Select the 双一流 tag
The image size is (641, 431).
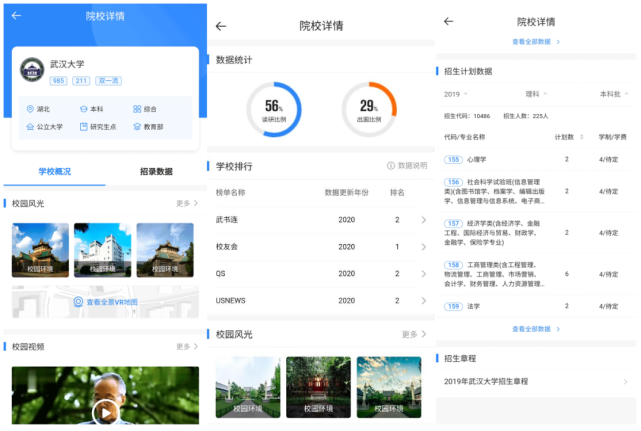pyautogui.click(x=108, y=81)
